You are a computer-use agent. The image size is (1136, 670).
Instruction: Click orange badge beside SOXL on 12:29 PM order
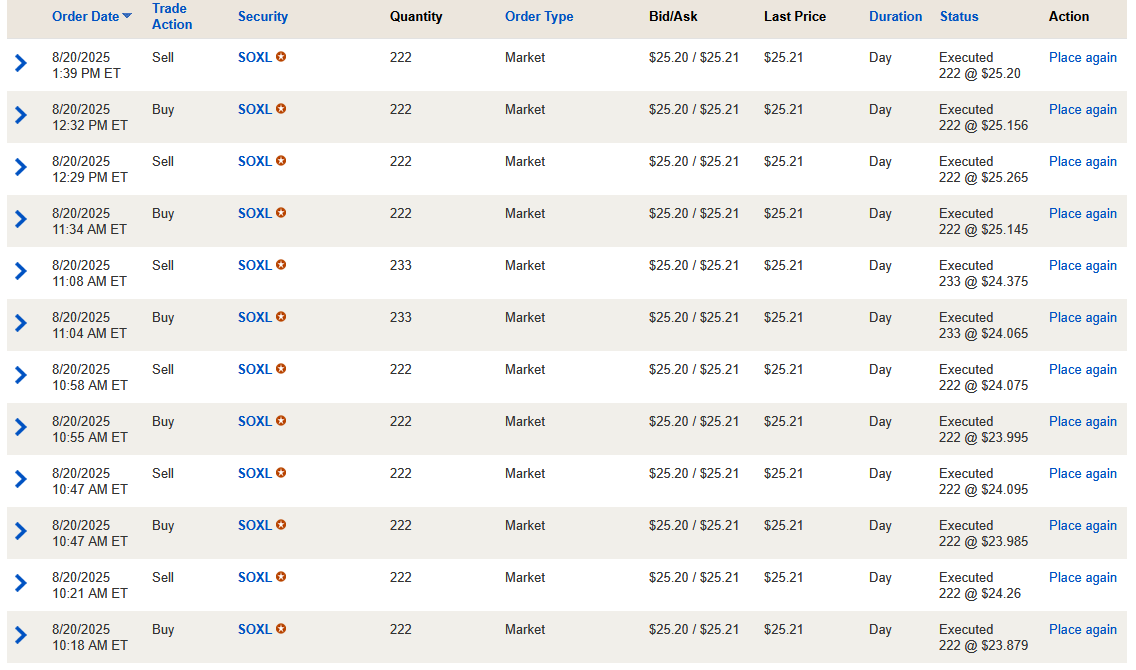pyautogui.click(x=281, y=161)
